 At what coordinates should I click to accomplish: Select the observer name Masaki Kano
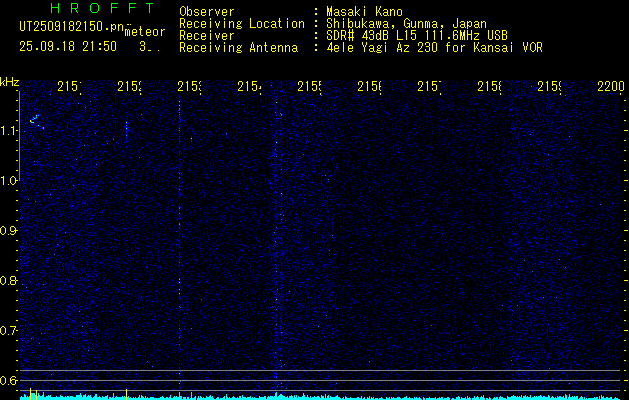click(x=364, y=12)
